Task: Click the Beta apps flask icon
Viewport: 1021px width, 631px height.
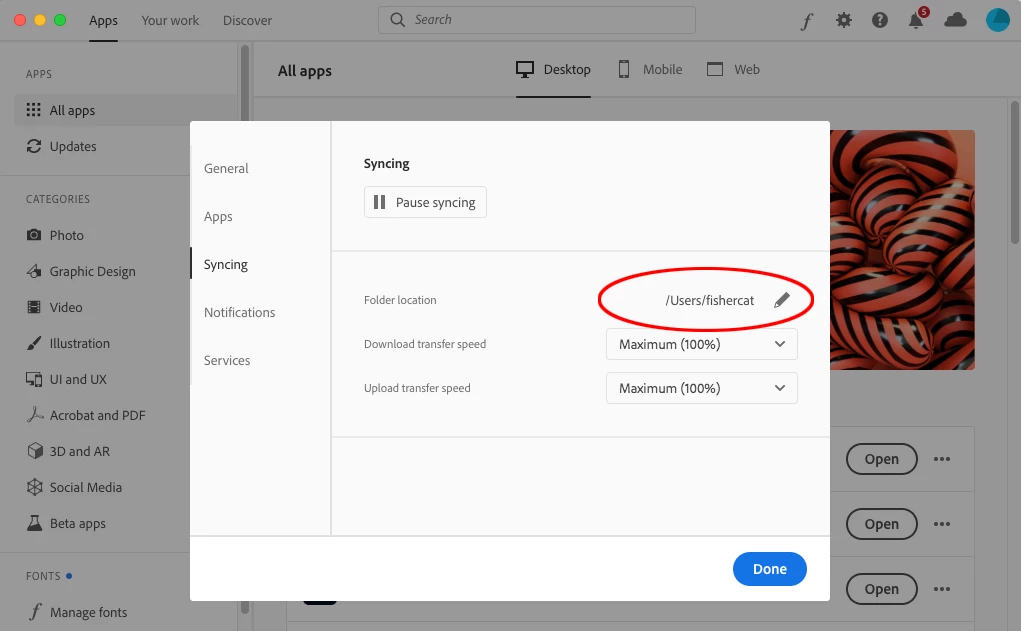Action: pos(35,523)
